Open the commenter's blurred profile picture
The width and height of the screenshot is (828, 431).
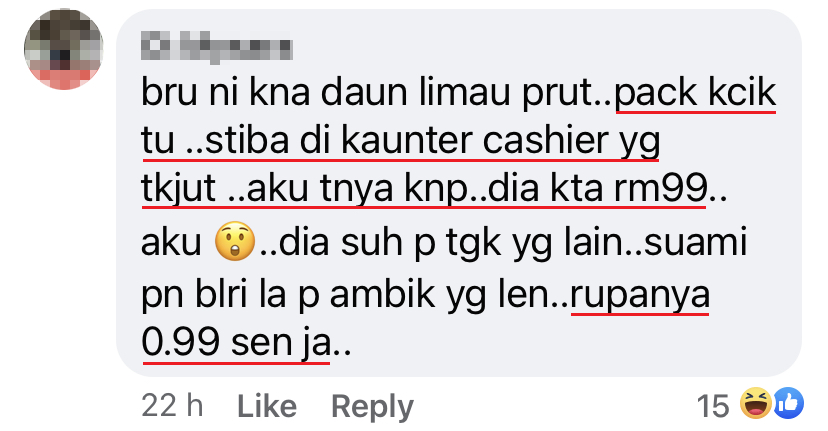[64, 49]
